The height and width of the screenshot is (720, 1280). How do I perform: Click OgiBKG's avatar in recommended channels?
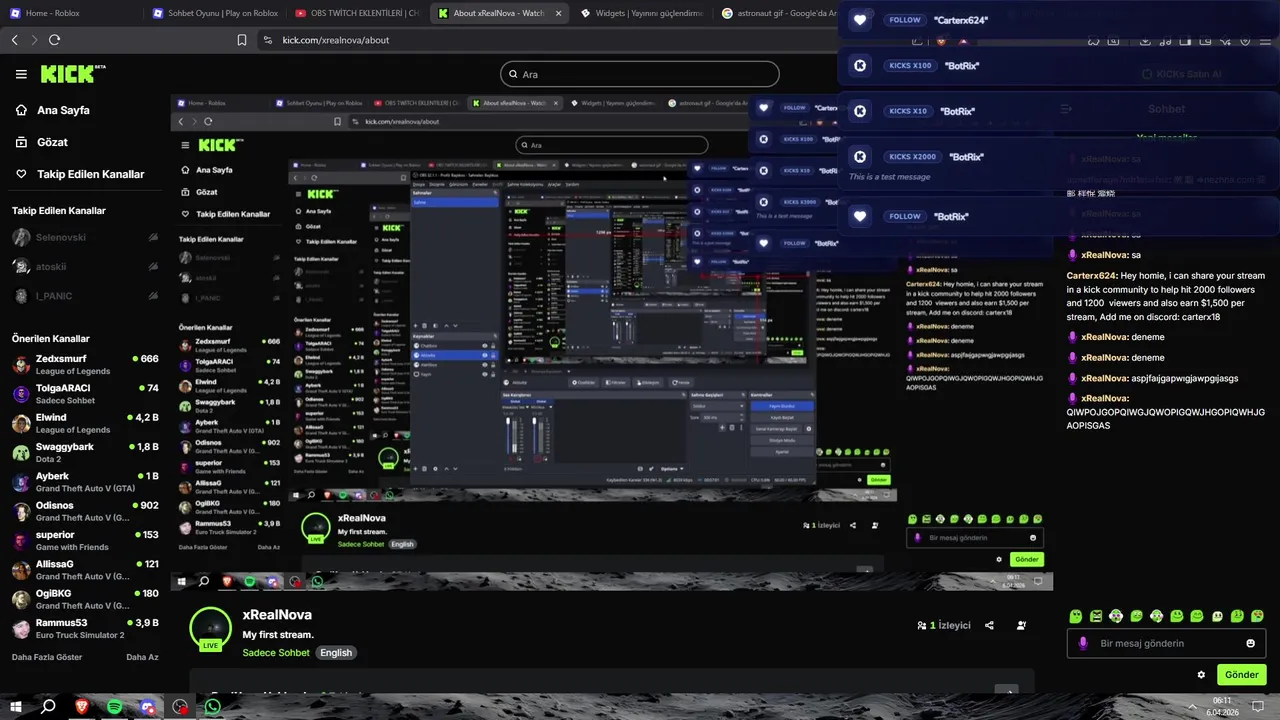(21, 599)
